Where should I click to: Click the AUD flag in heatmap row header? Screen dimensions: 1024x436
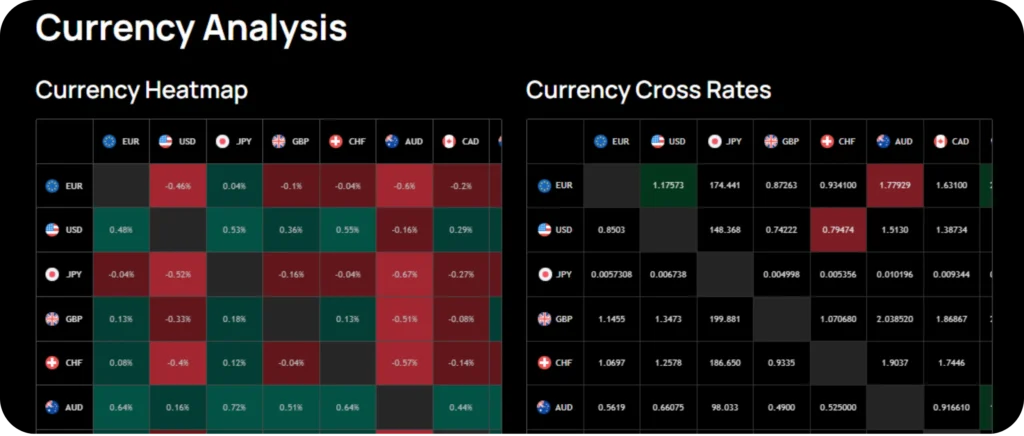coord(53,407)
